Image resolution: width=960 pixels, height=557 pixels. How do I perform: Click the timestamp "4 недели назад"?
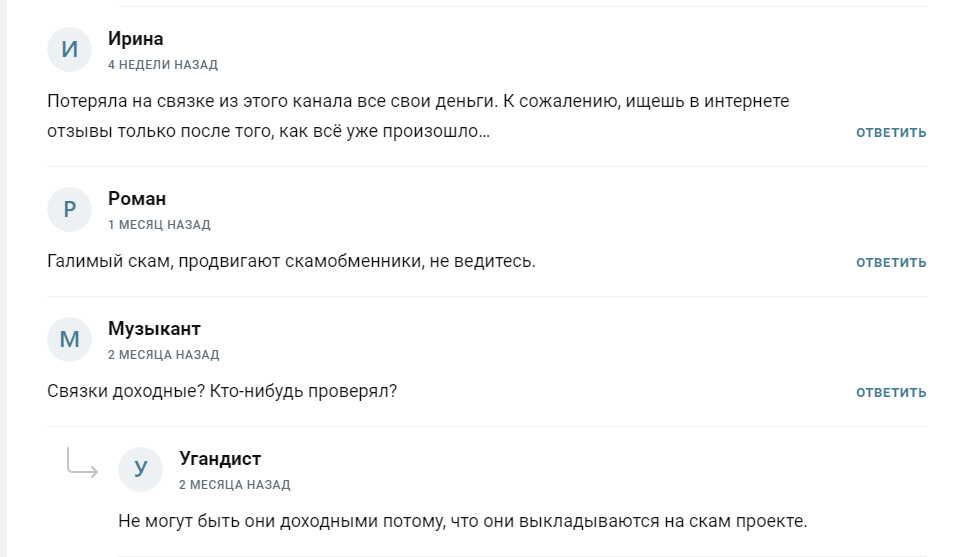[163, 65]
